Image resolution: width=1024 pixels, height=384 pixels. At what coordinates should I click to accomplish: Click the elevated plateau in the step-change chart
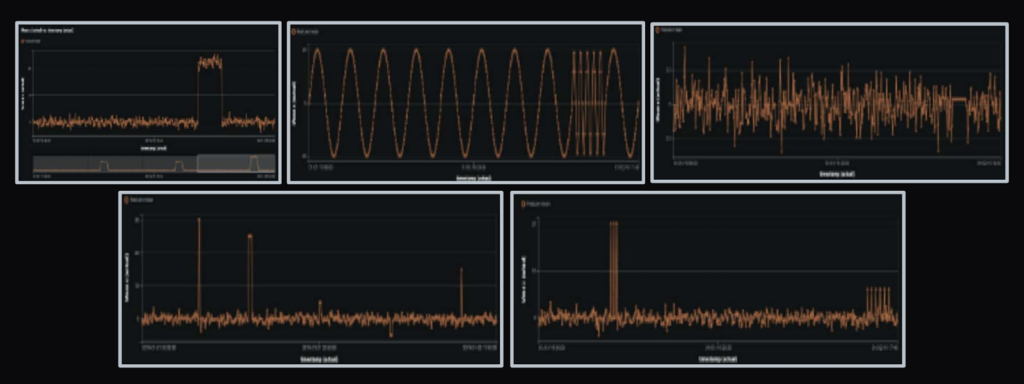pos(210,63)
